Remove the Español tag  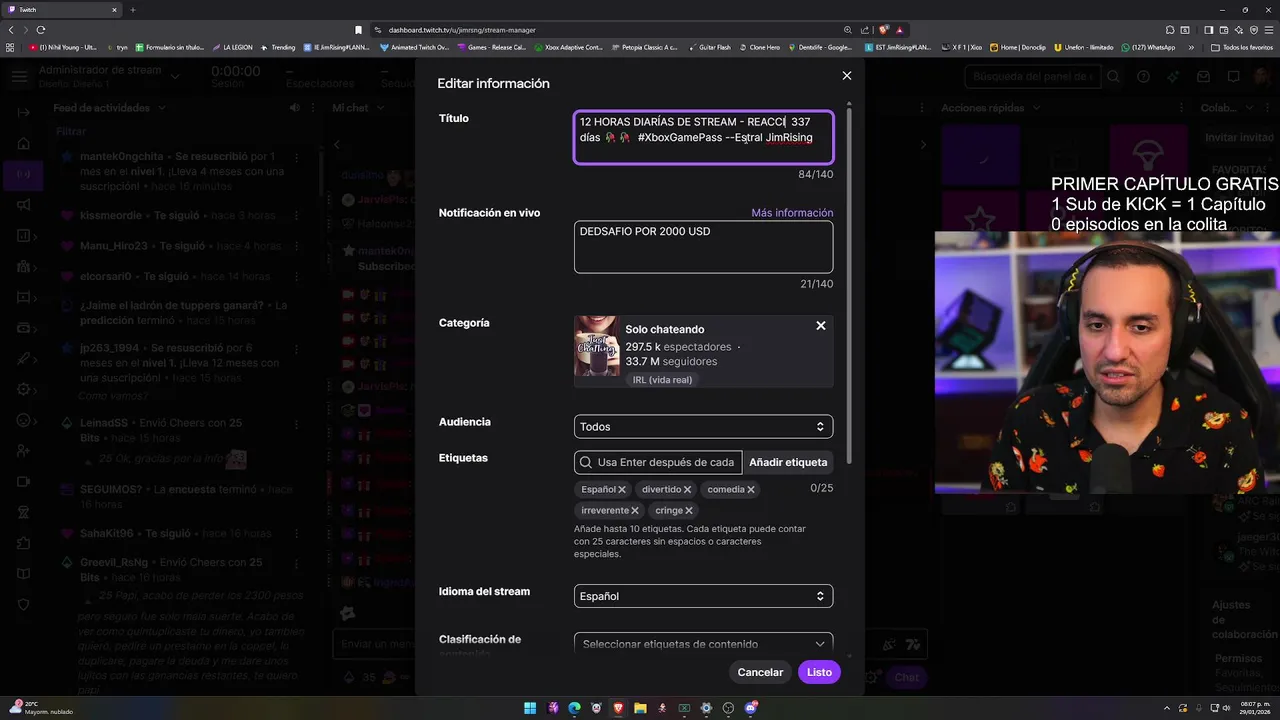(x=622, y=490)
